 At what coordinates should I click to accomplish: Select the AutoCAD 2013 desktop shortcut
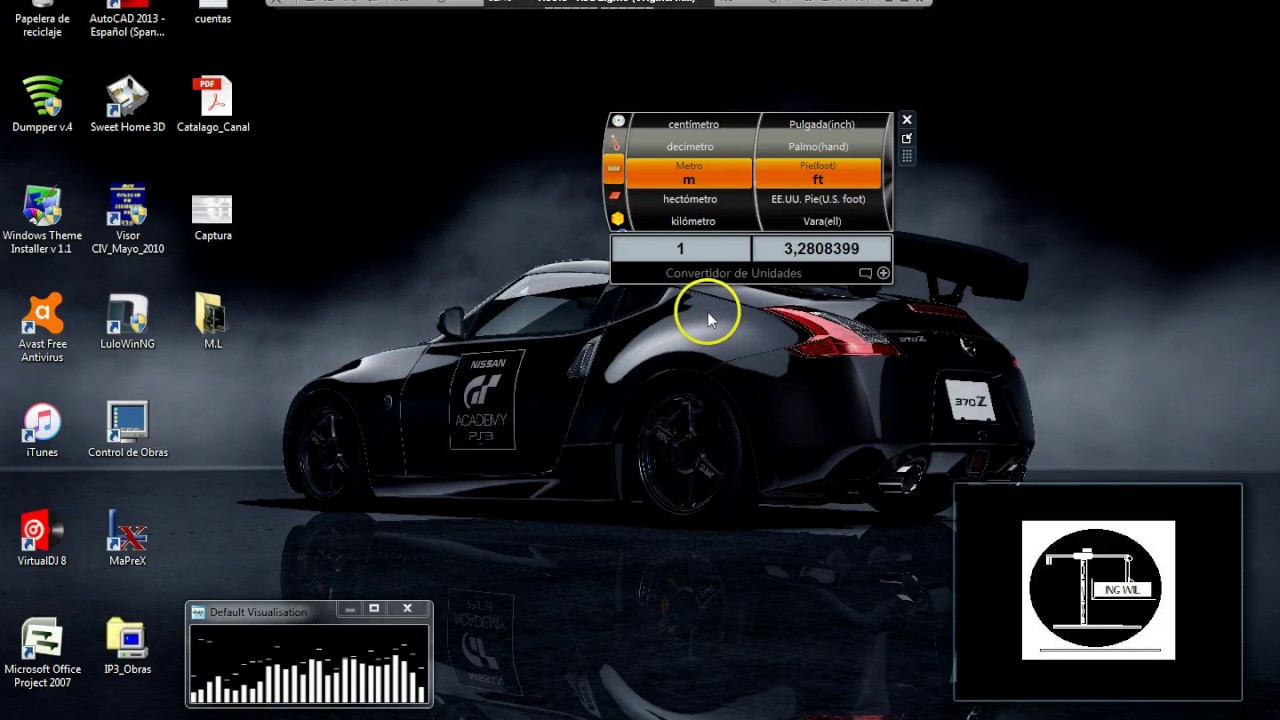pos(127,19)
